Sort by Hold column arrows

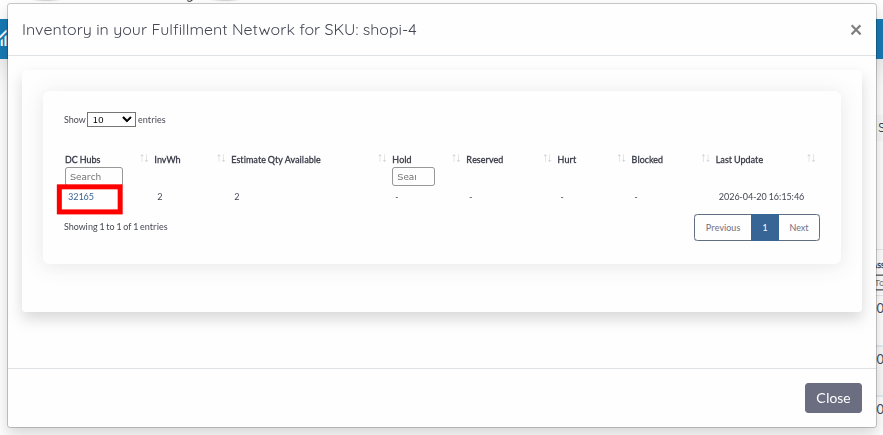[456, 159]
